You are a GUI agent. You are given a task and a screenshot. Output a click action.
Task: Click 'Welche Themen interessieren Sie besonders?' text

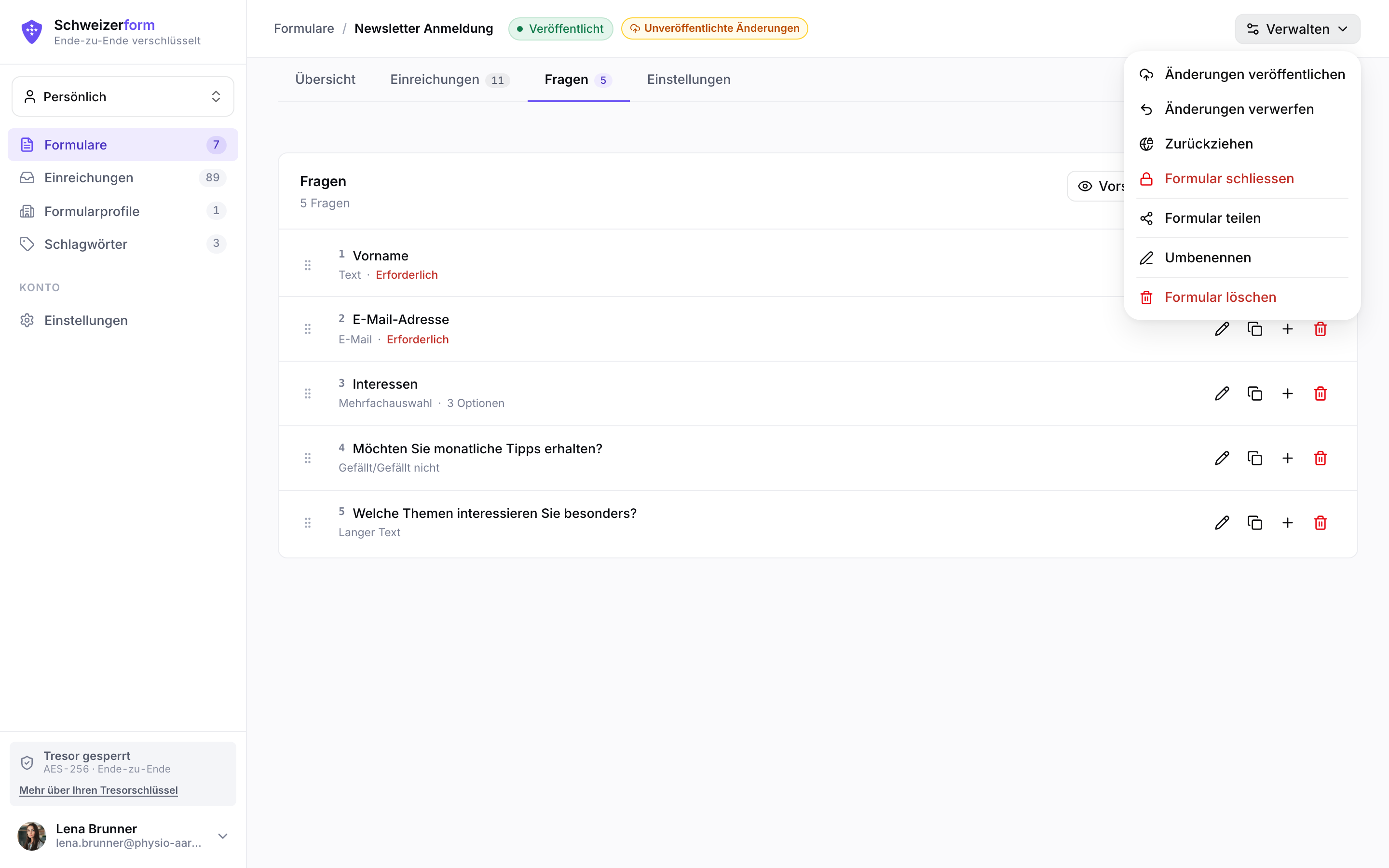tap(495, 513)
